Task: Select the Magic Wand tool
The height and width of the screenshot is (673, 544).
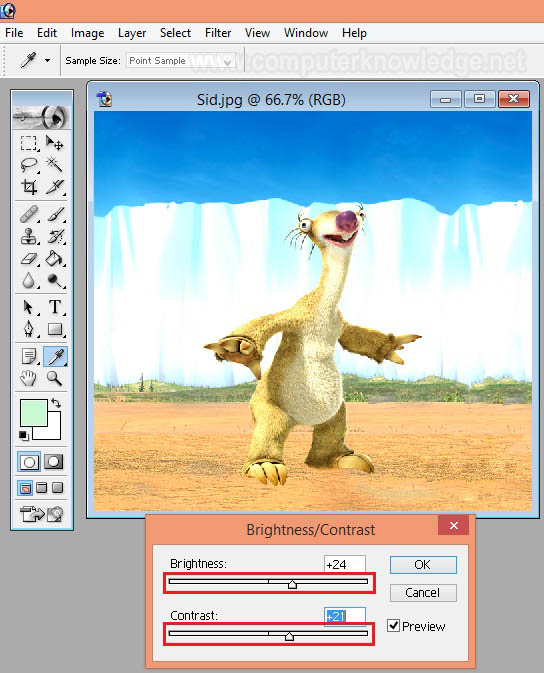Action: click(55, 165)
